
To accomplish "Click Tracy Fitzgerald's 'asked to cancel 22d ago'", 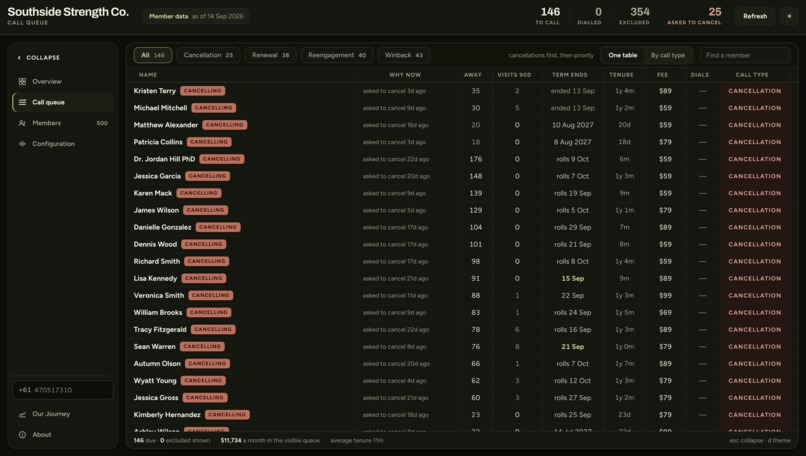I will 396,330.
